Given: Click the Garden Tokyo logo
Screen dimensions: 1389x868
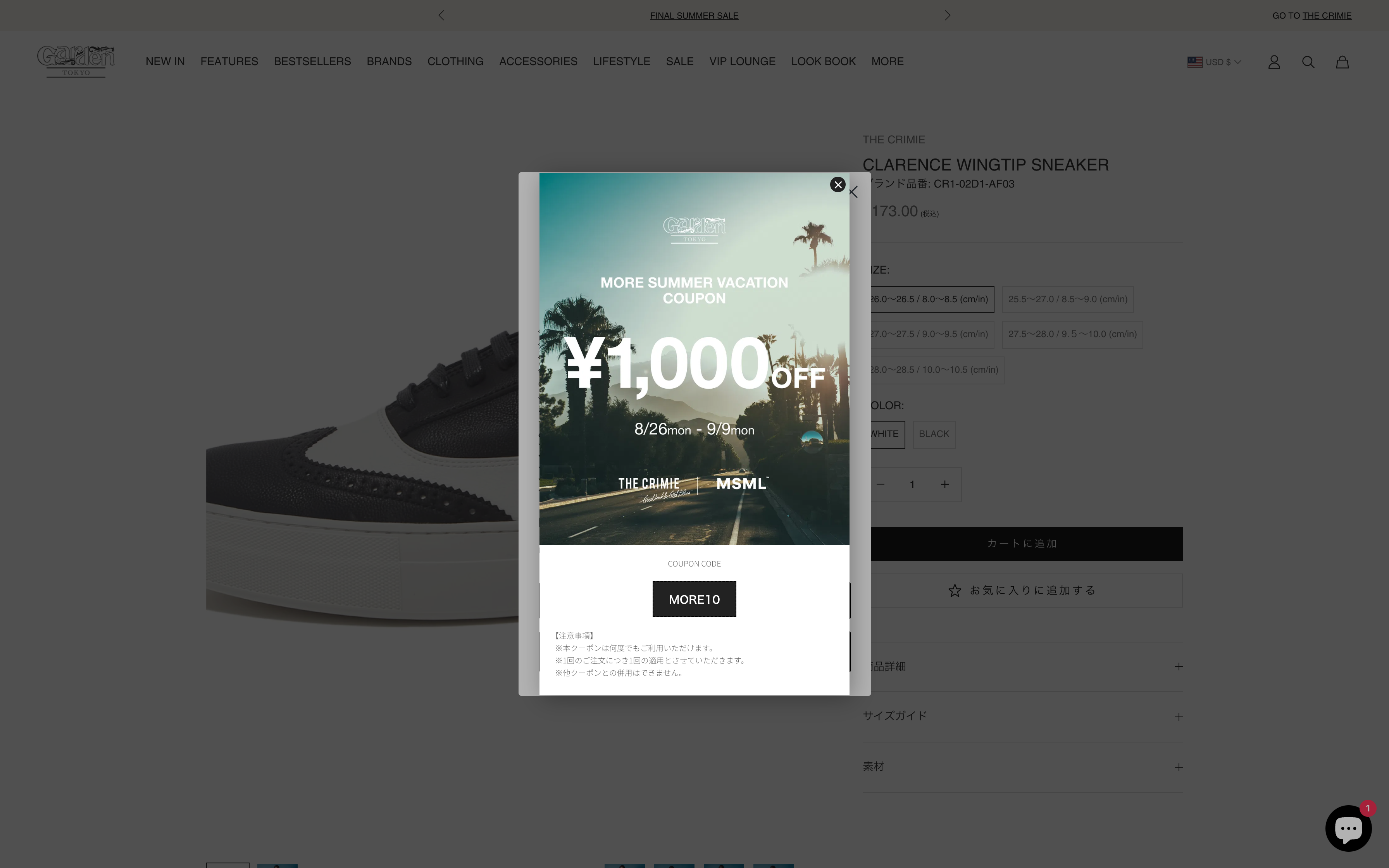Looking at the screenshot, I should coord(76,62).
